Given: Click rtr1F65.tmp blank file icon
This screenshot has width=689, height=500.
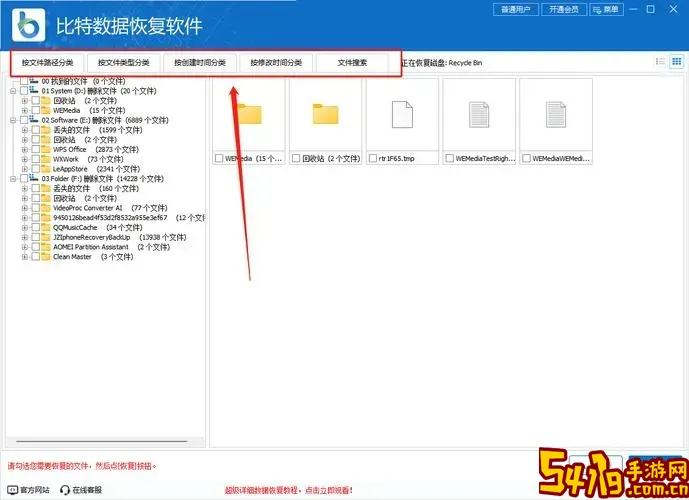Looking at the screenshot, I should click(x=402, y=114).
